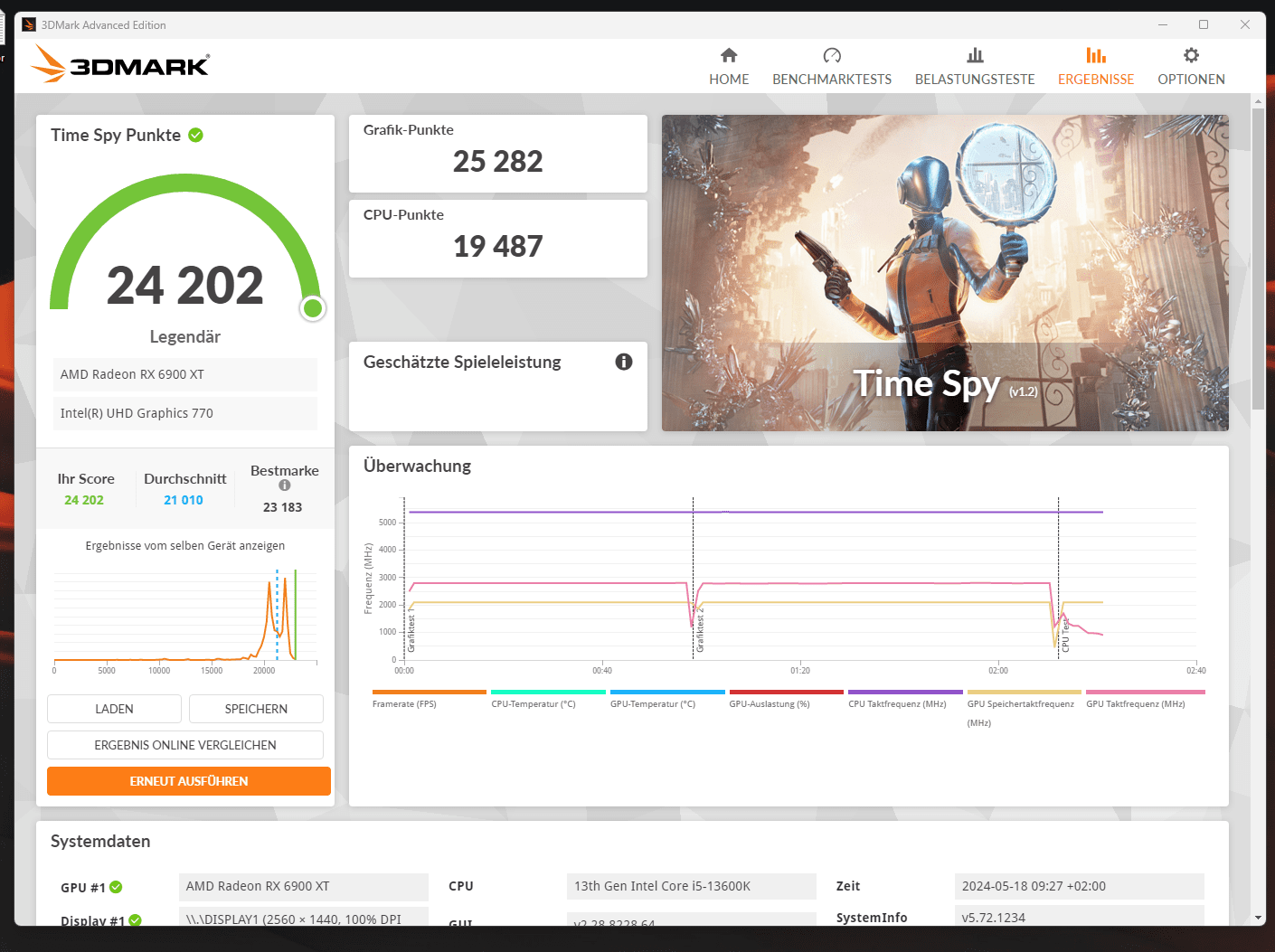
Task: Select the ERGEBNISSE tab
Action: coord(1096,67)
